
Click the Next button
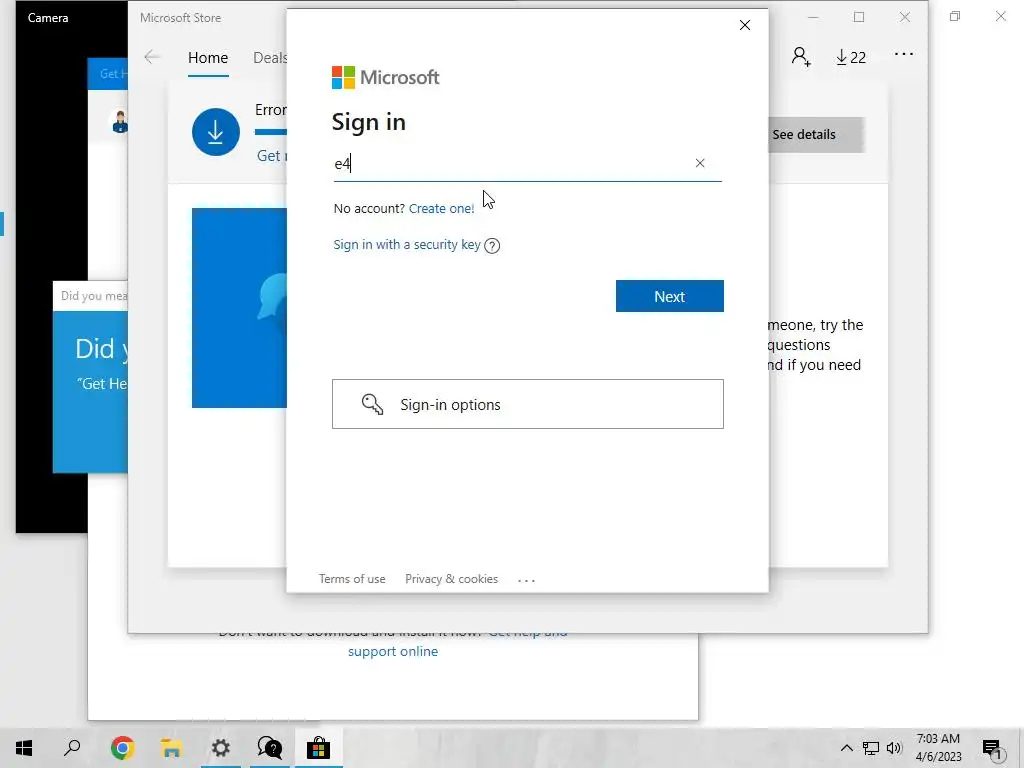pyautogui.click(x=669, y=296)
